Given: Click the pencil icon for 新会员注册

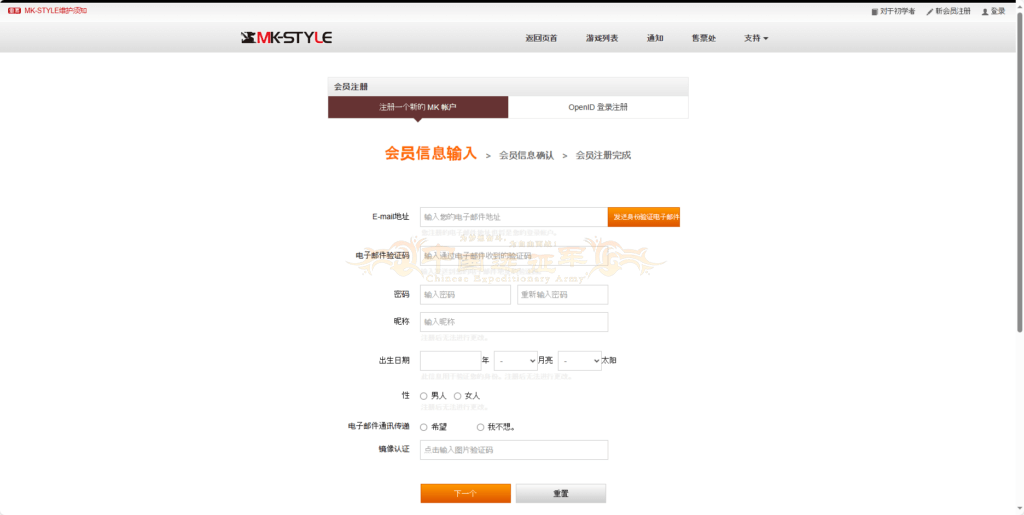Looking at the screenshot, I should (930, 12).
